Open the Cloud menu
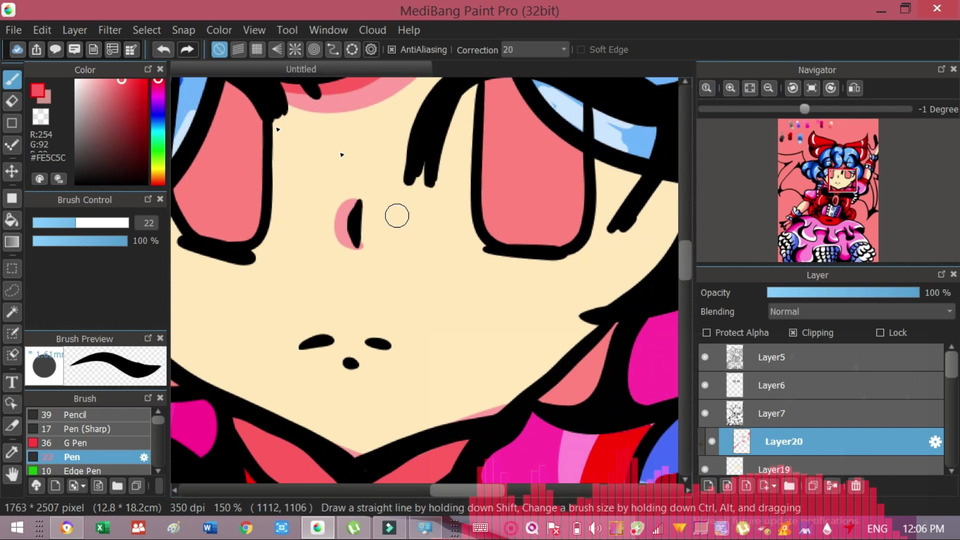The image size is (960, 540). click(372, 30)
